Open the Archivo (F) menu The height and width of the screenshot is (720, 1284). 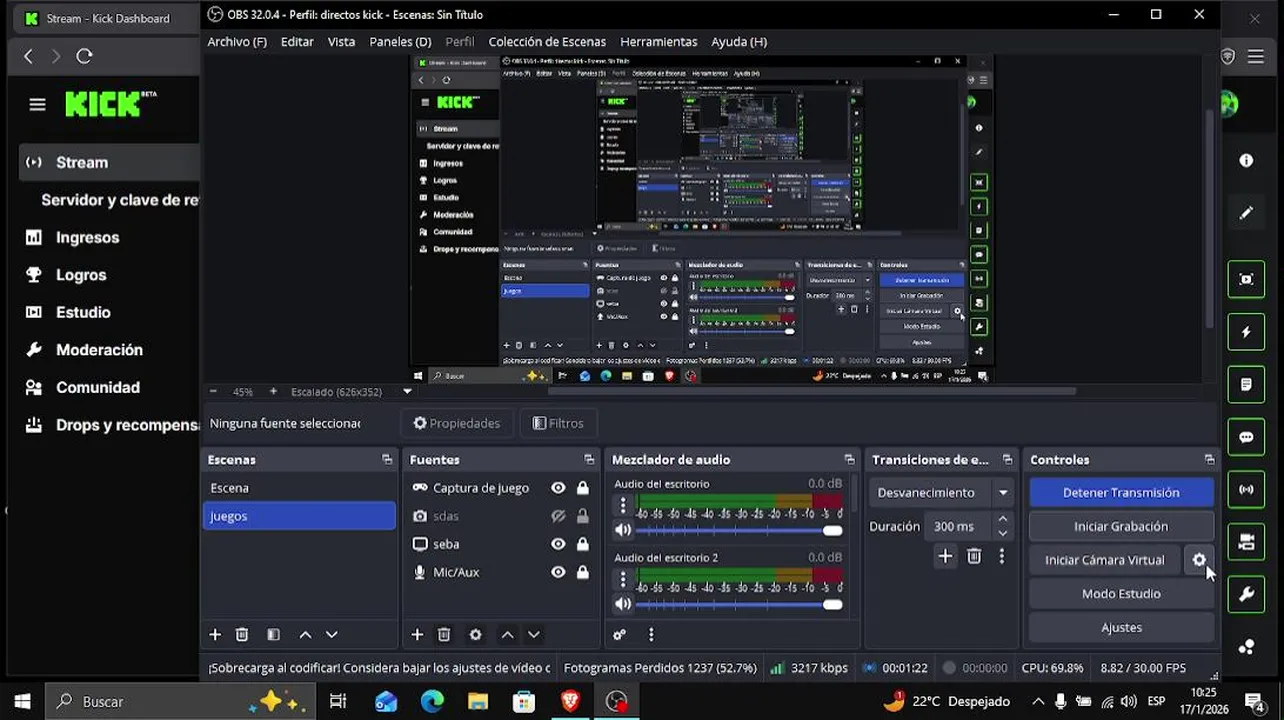[237, 42]
